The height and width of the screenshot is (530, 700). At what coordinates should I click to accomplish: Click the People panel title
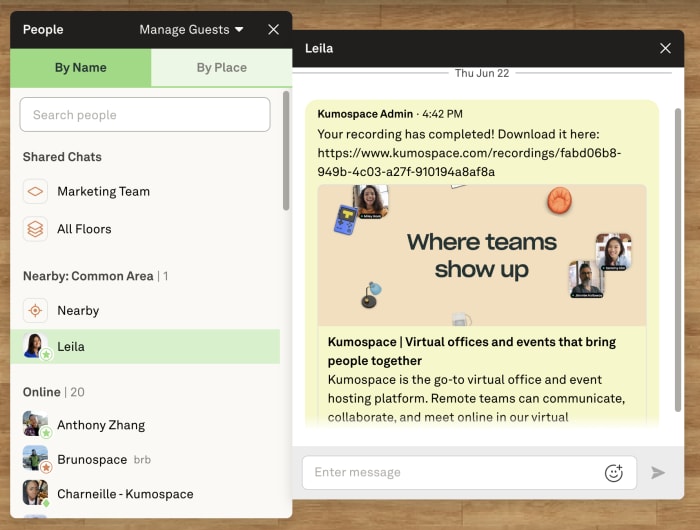click(x=43, y=29)
